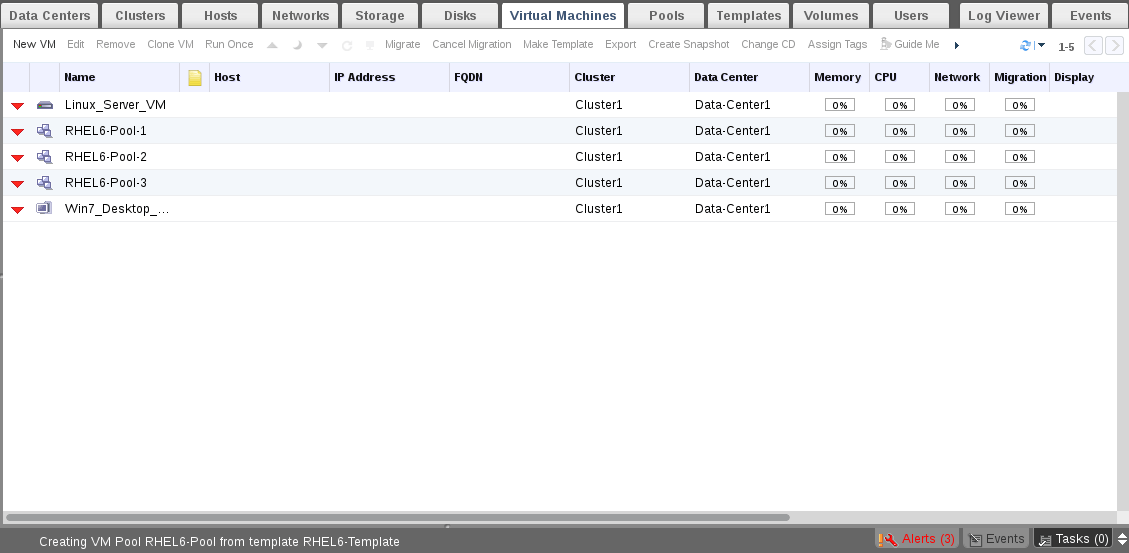The image size is (1129, 553).
Task: Open Alerts panel in the footer
Action: (917, 539)
